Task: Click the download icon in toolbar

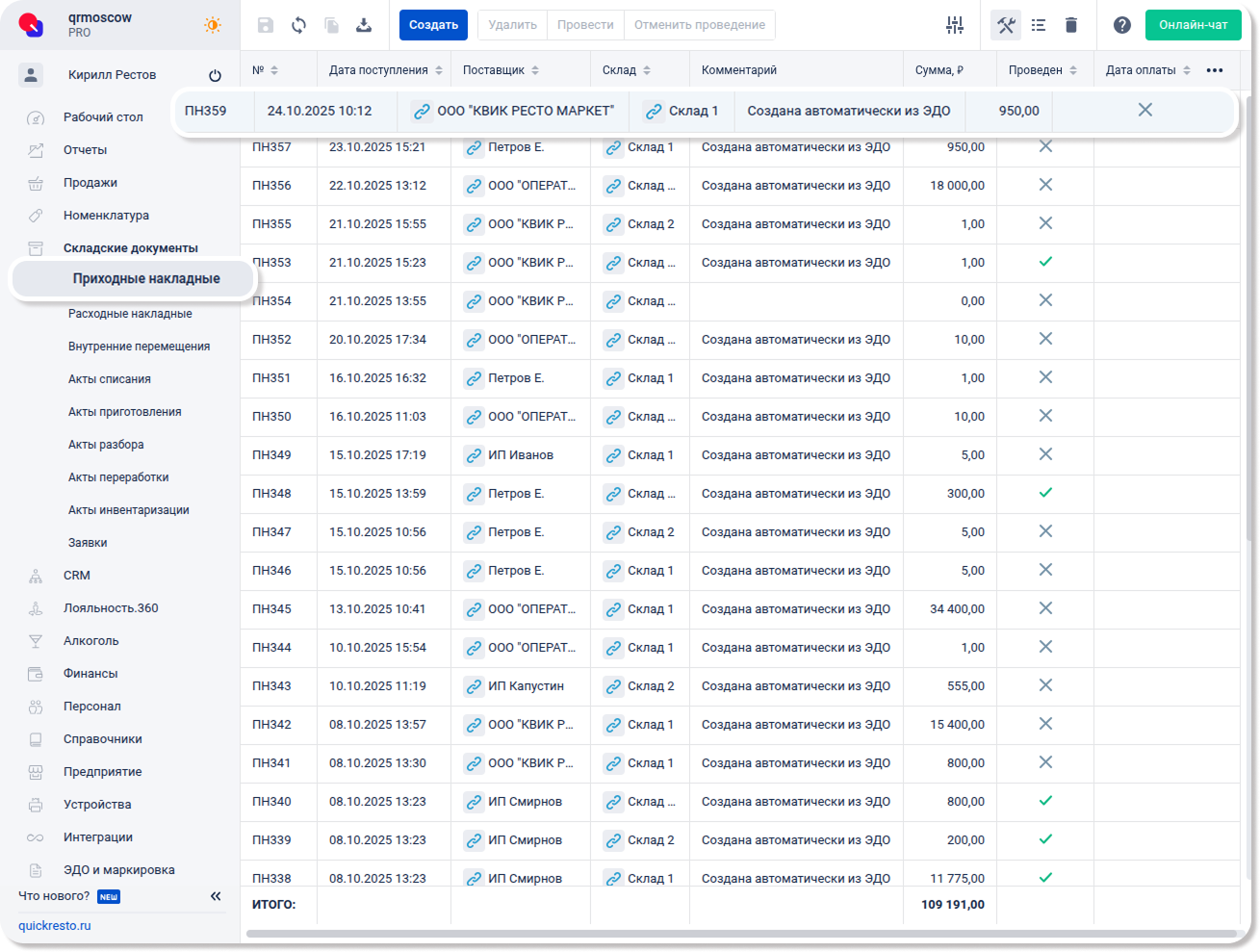Action: click(x=364, y=25)
